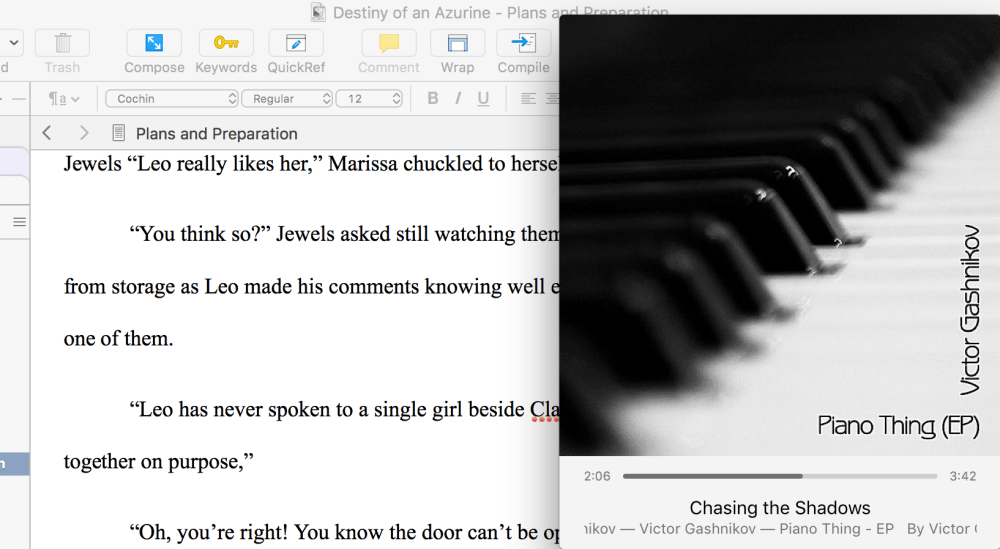The image size is (1000, 549).
Task: Click the word "Marissa" in the manuscript
Action: [x=362, y=164]
